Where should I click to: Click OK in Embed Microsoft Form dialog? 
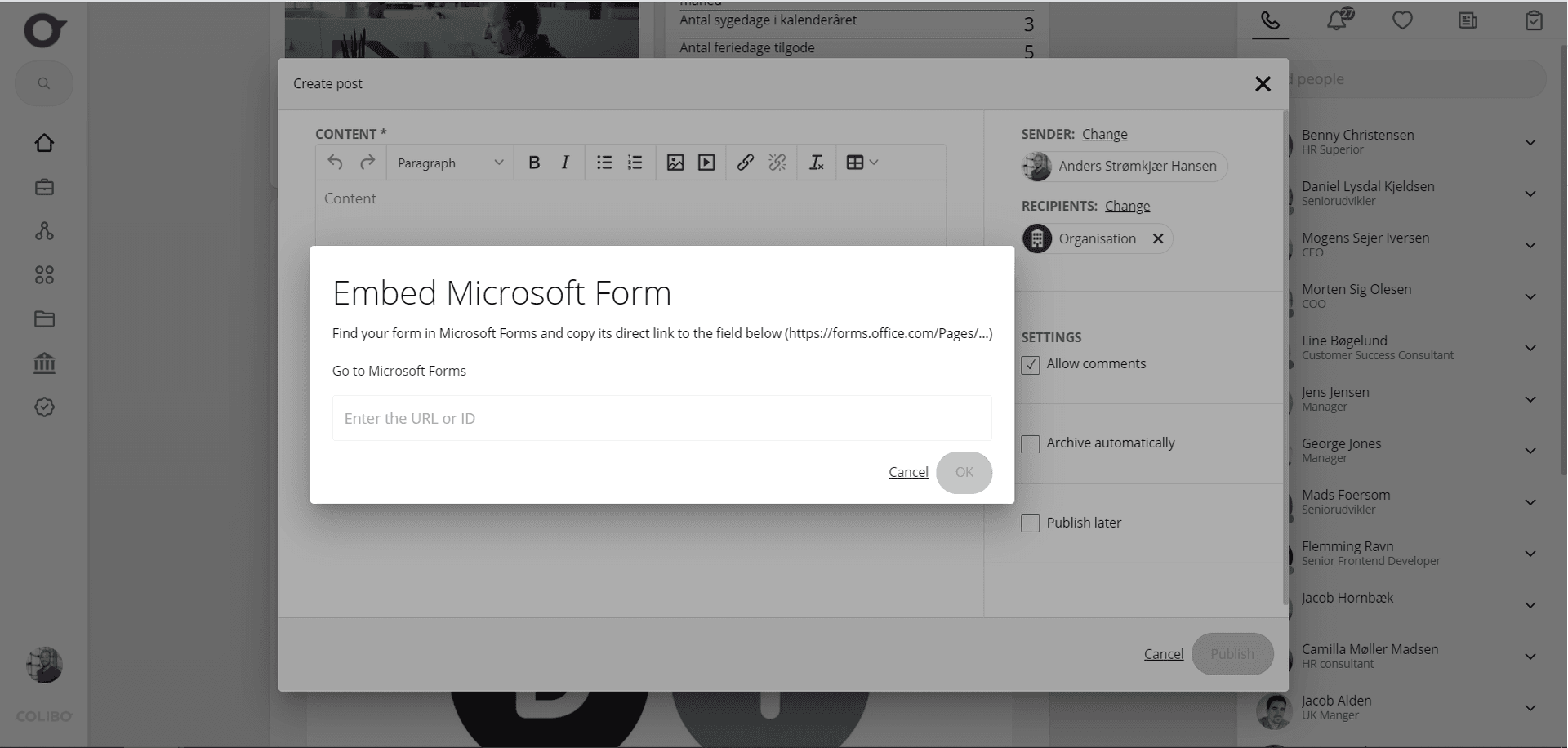[964, 472]
